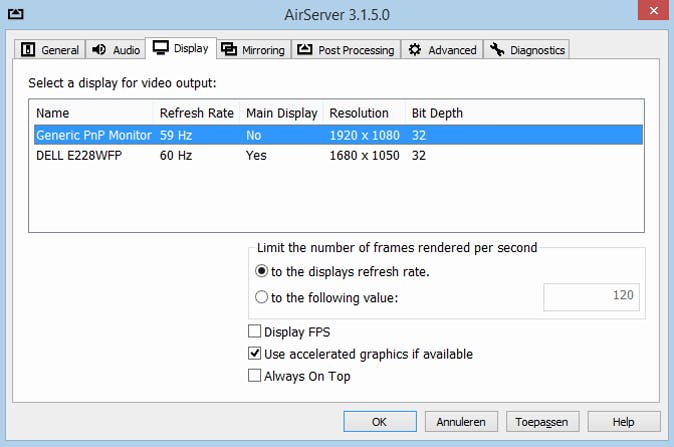Click the OK button

[x=380, y=422]
